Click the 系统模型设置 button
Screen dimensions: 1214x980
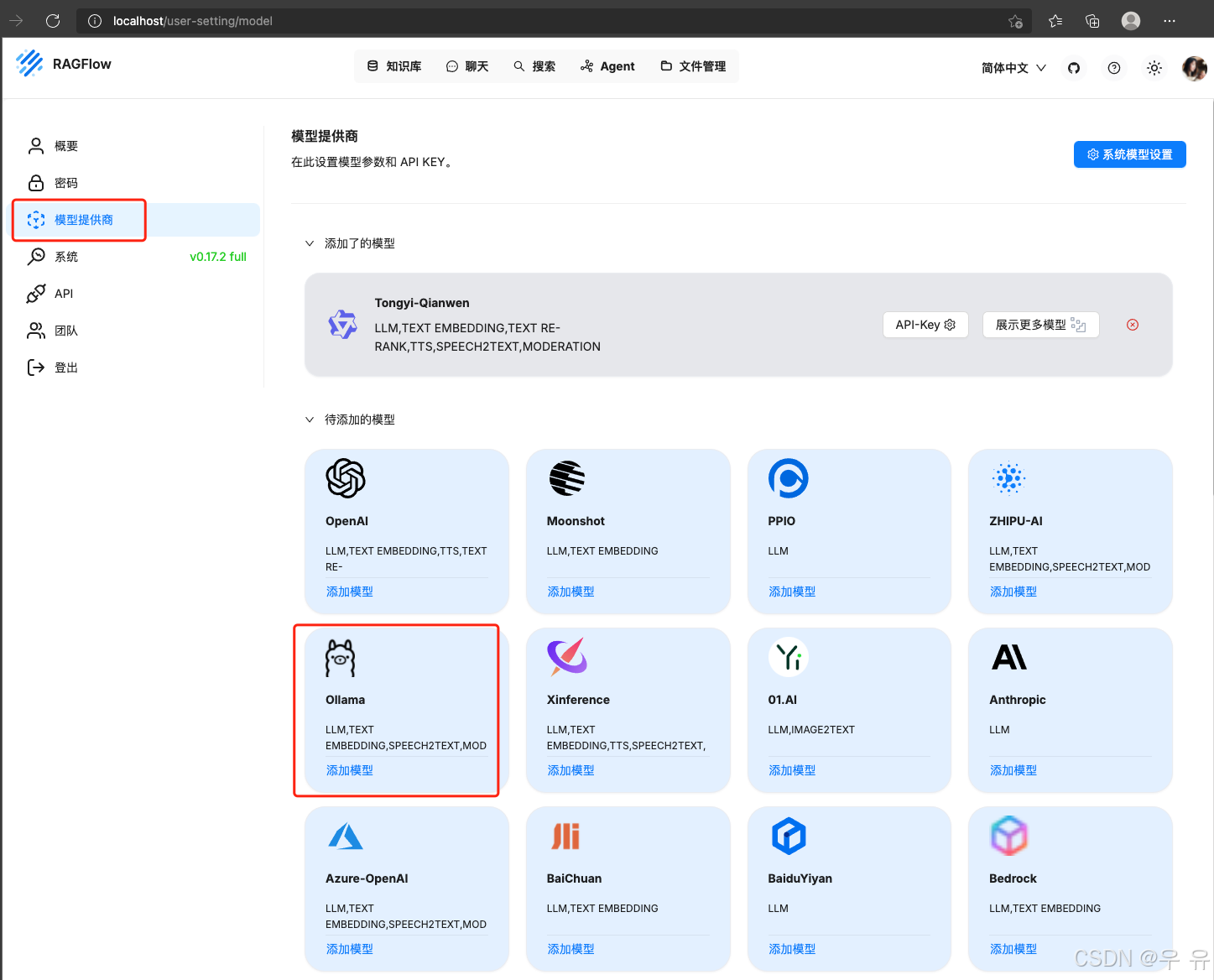click(x=1129, y=154)
